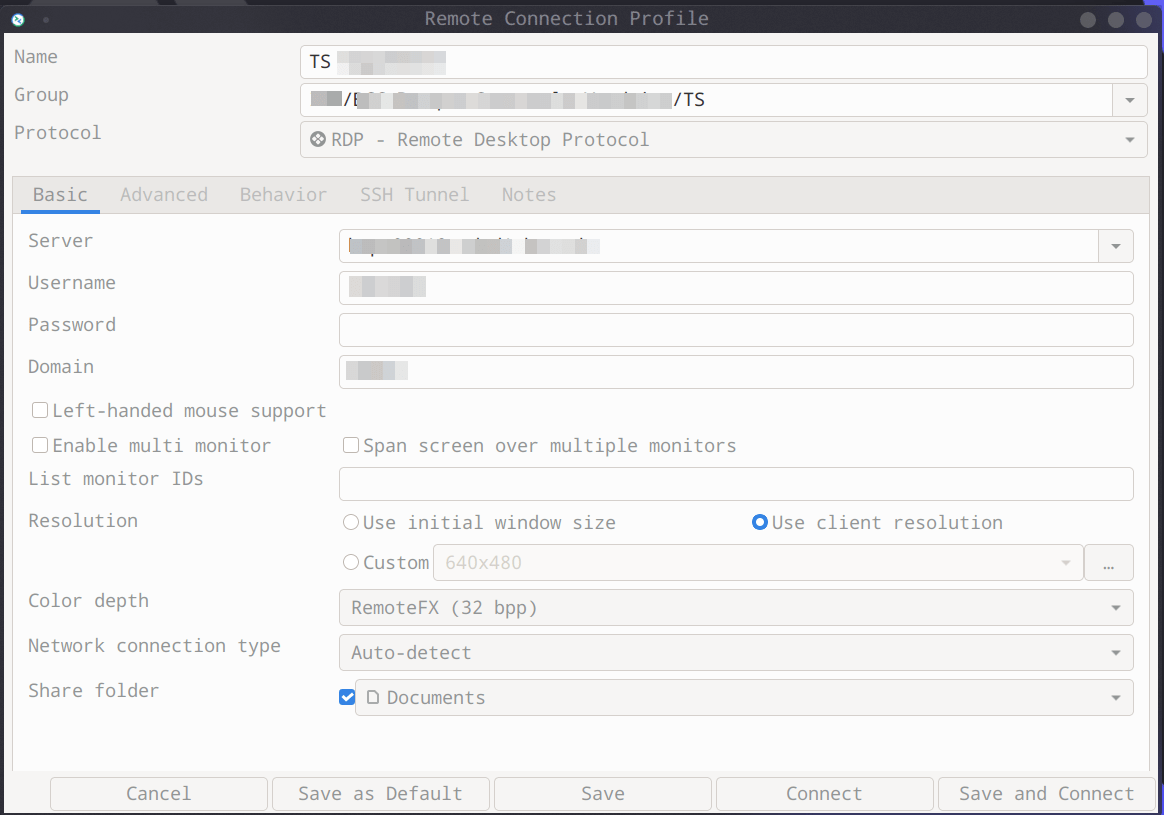Click the Documents folder icon in Share folder
The height and width of the screenshot is (815, 1164).
click(373, 698)
